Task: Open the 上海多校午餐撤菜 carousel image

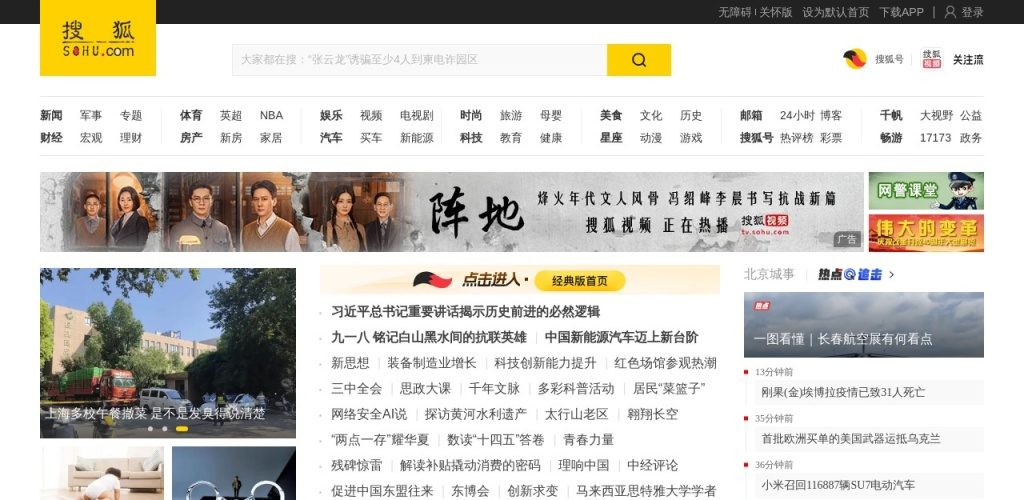Action: click(168, 352)
